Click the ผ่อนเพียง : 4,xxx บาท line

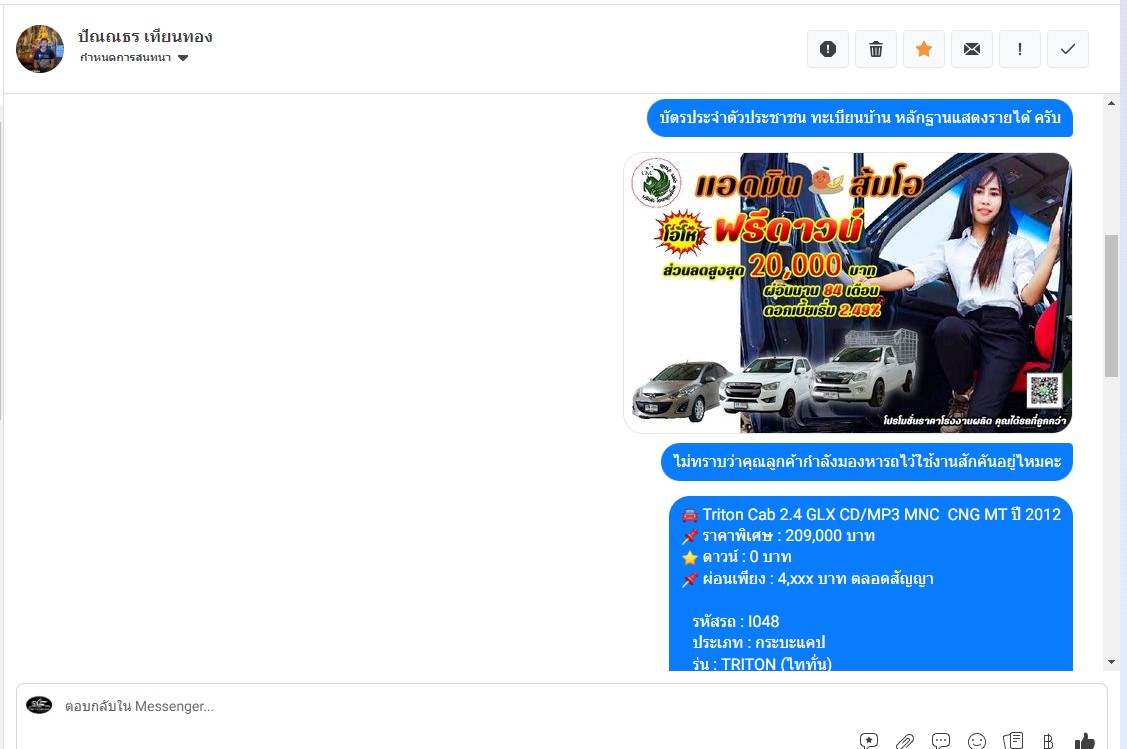coord(807,579)
